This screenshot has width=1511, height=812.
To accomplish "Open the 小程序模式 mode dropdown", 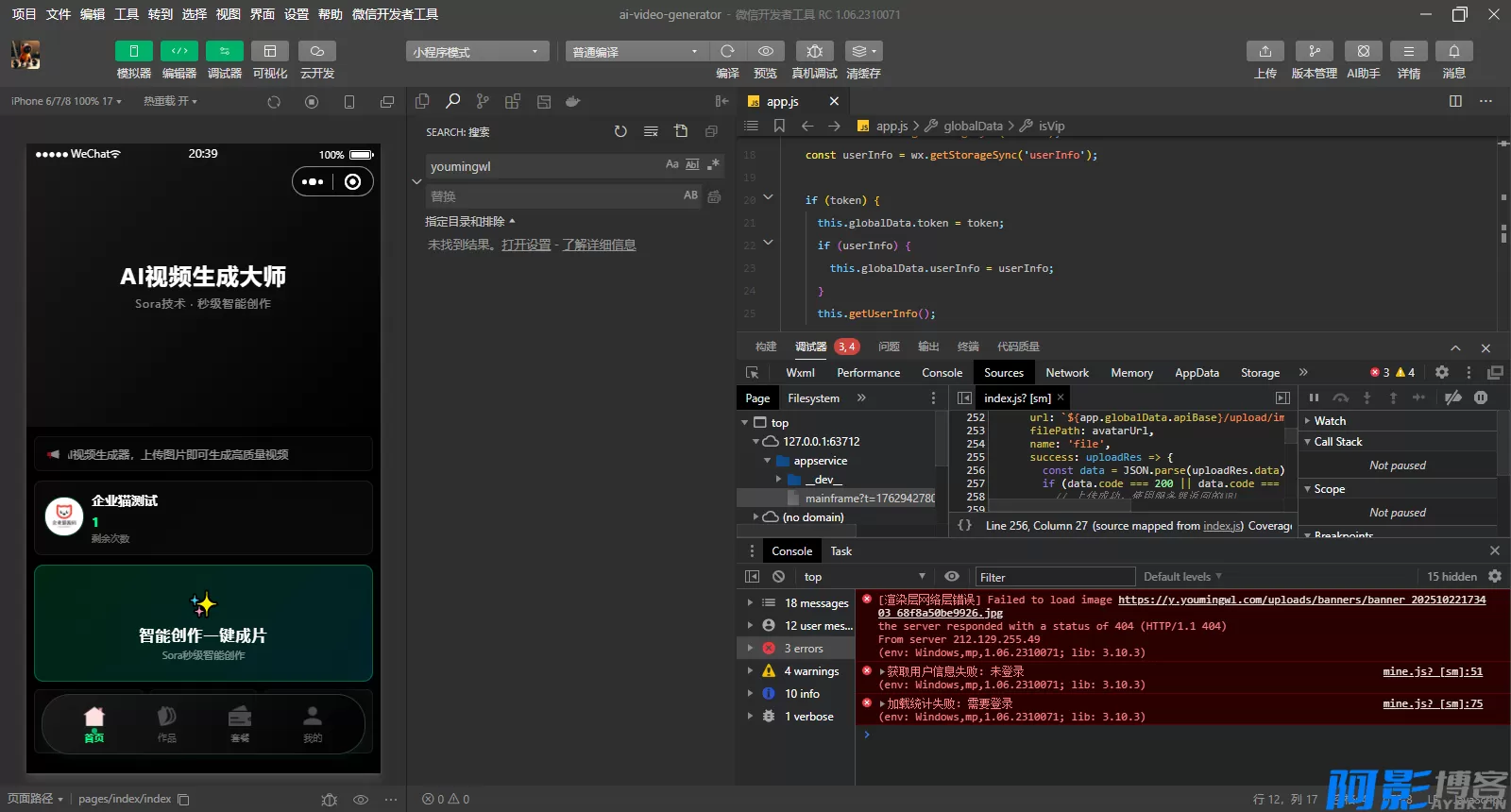I will click(477, 52).
